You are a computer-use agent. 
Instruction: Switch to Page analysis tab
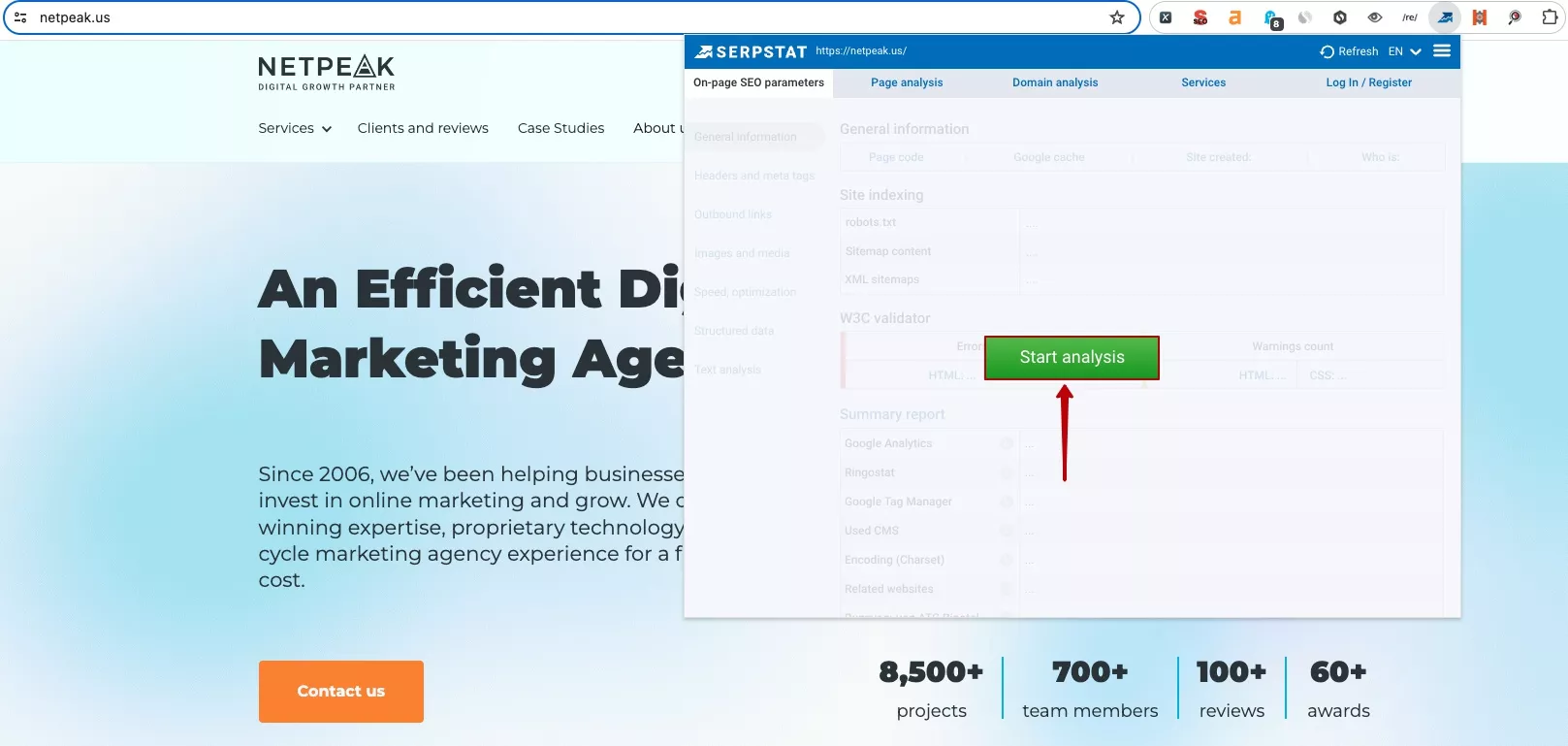(907, 82)
